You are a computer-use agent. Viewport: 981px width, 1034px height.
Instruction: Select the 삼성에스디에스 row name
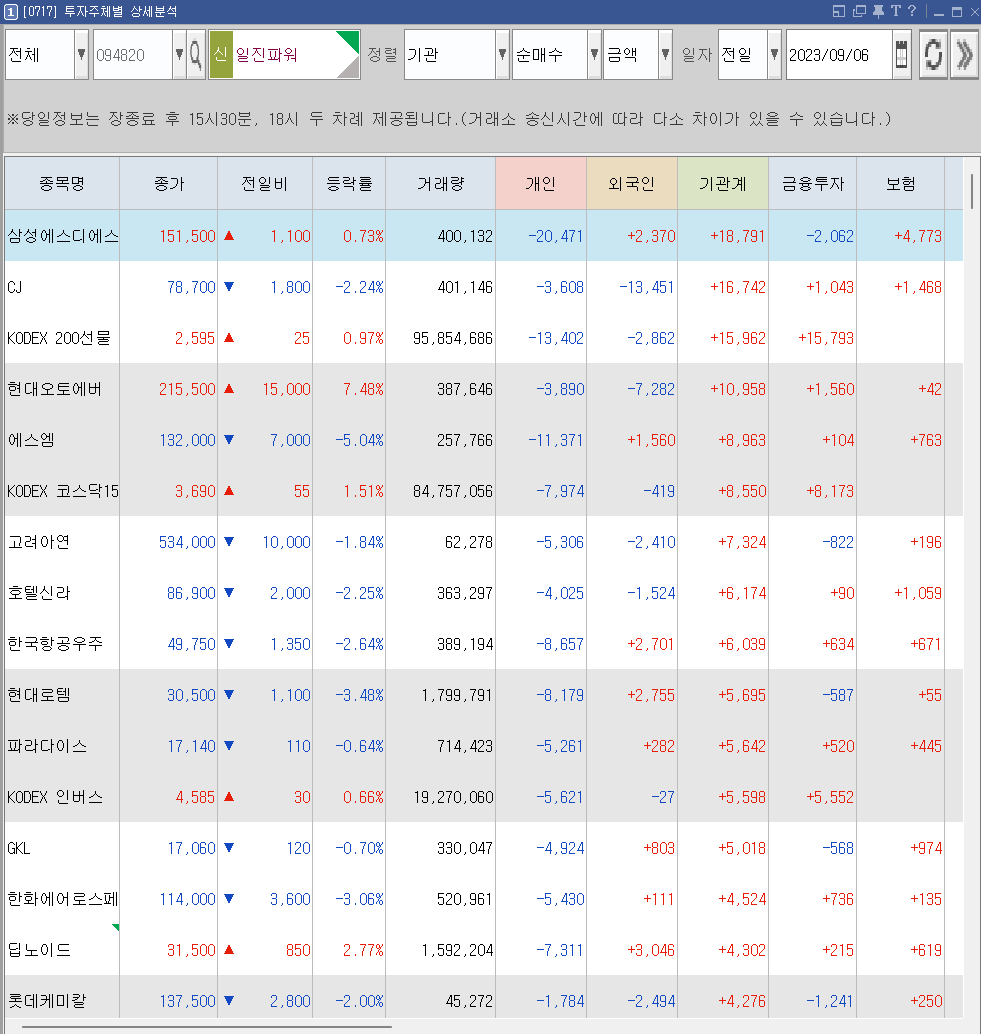pos(63,236)
